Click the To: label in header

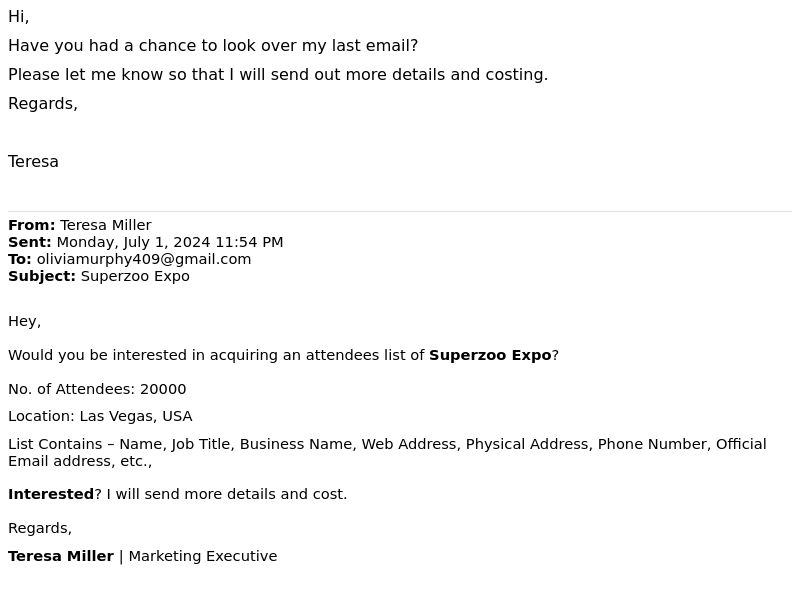[20, 259]
